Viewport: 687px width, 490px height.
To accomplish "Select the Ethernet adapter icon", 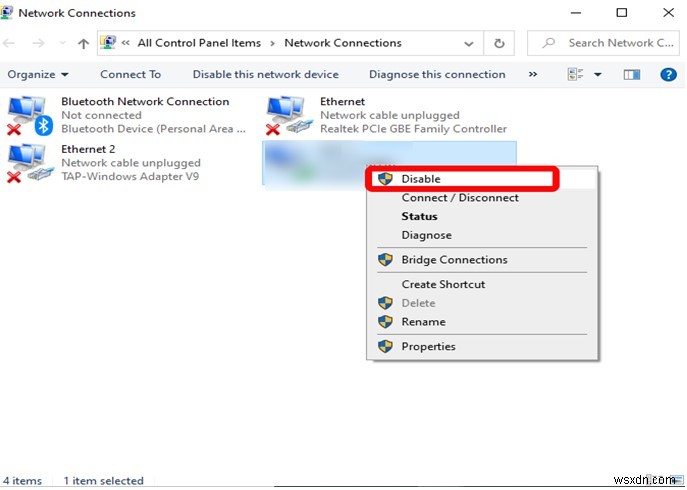I will [x=289, y=115].
